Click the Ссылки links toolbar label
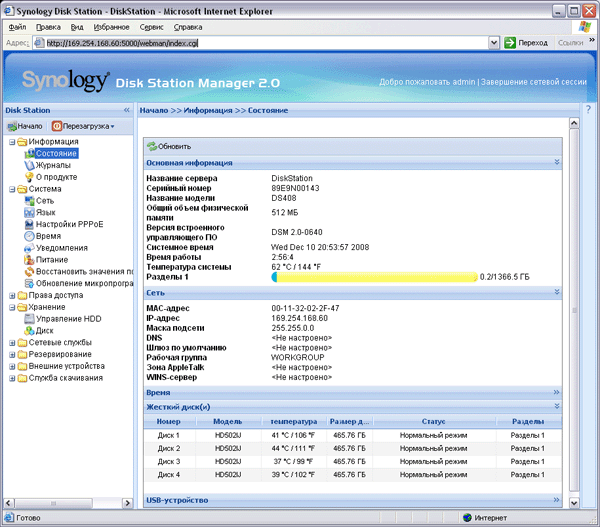 (x=571, y=43)
